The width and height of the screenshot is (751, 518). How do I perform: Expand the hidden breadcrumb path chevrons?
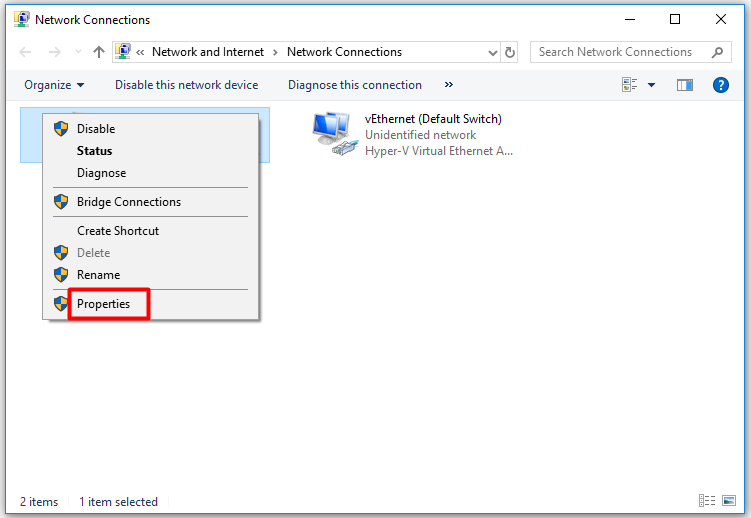tap(140, 52)
